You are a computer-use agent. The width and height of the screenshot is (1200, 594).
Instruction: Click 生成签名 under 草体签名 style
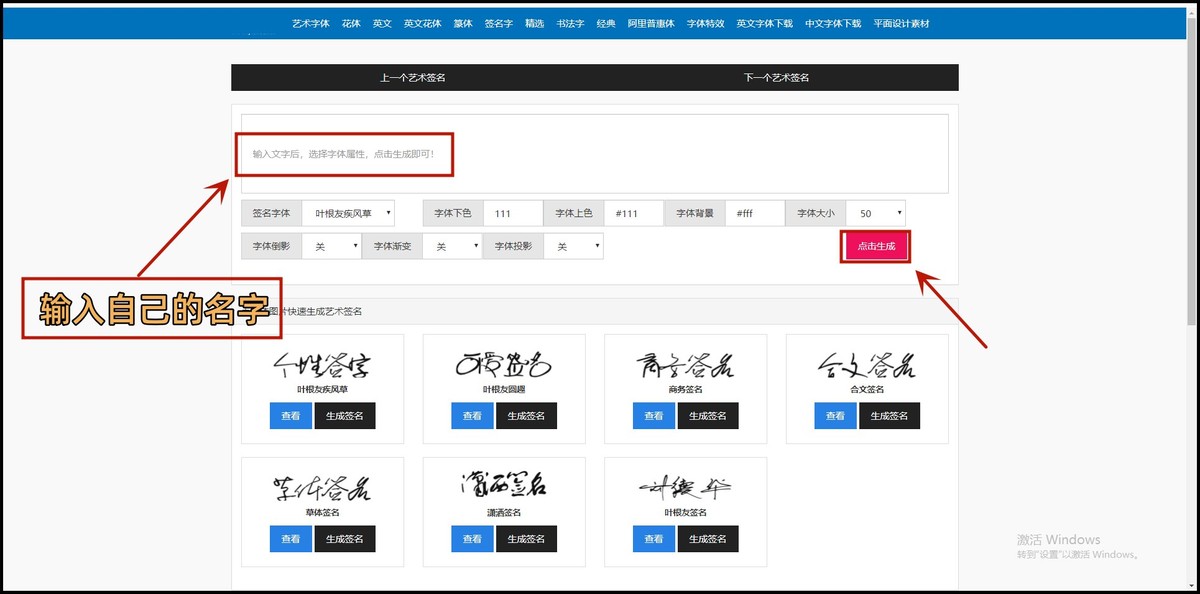pyautogui.click(x=345, y=538)
